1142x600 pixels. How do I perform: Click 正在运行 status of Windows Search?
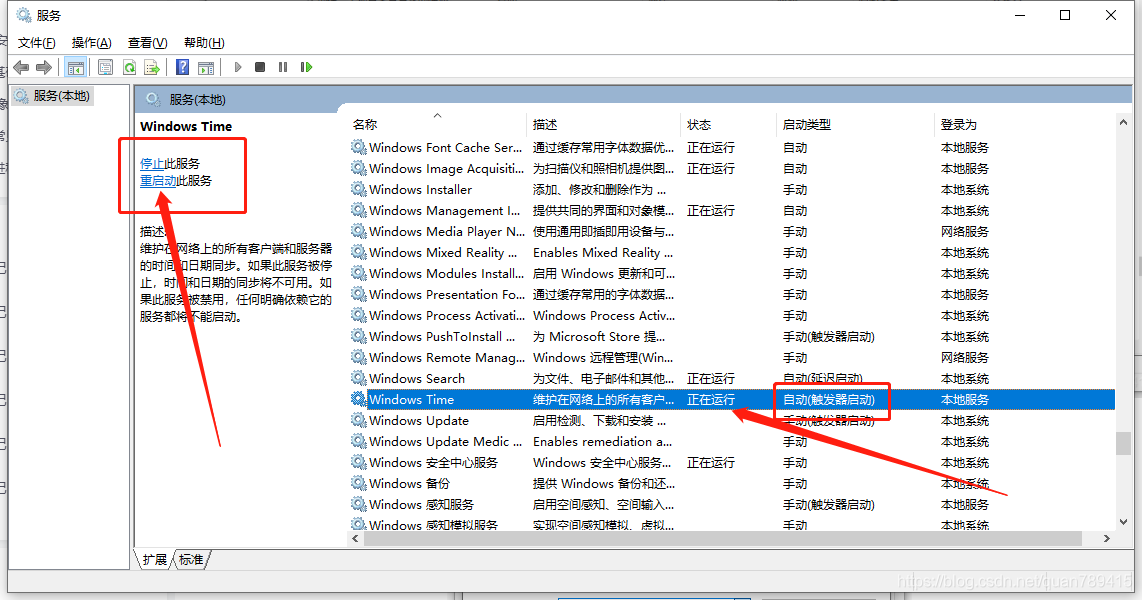(x=711, y=379)
